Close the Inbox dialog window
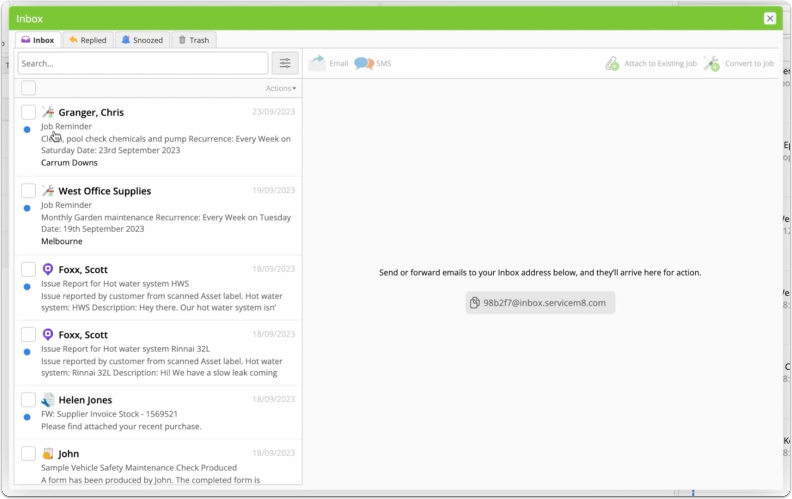 (x=769, y=19)
